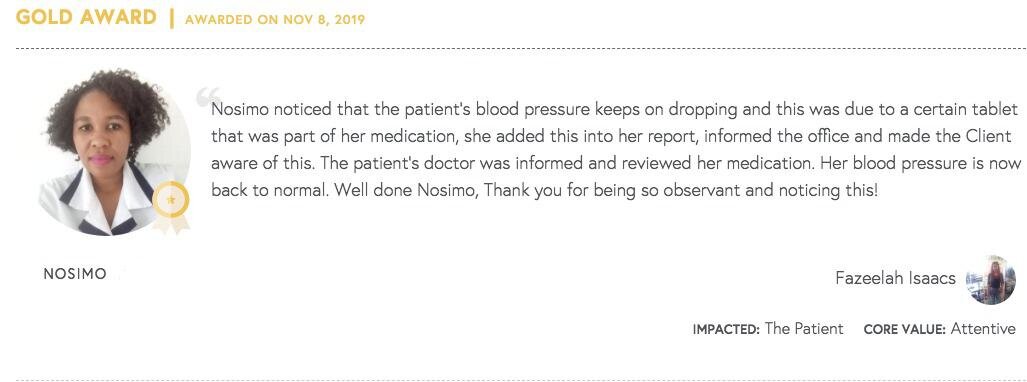Select the GOLD AWARD heading

(86, 17)
